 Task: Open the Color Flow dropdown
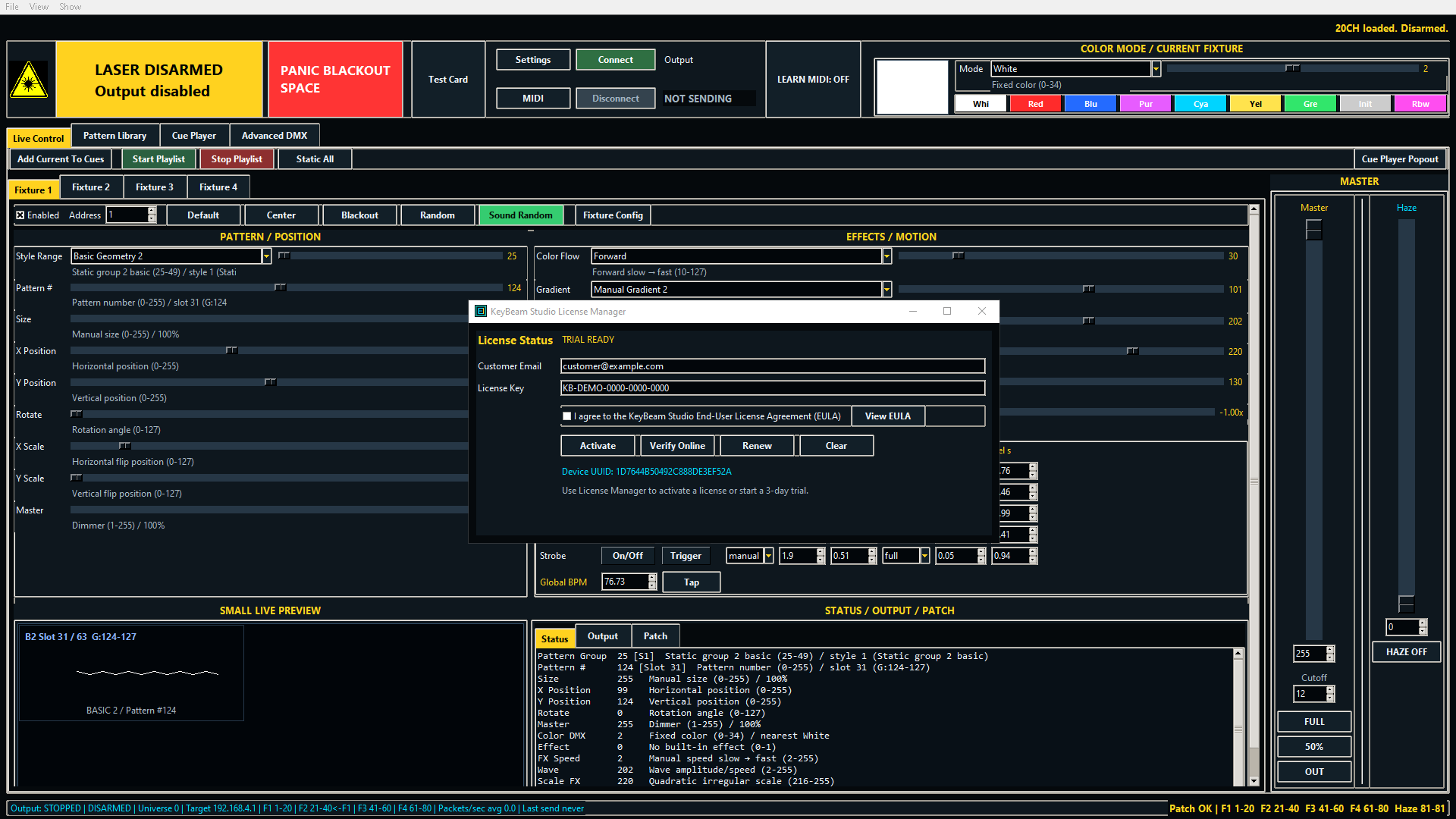(886, 256)
